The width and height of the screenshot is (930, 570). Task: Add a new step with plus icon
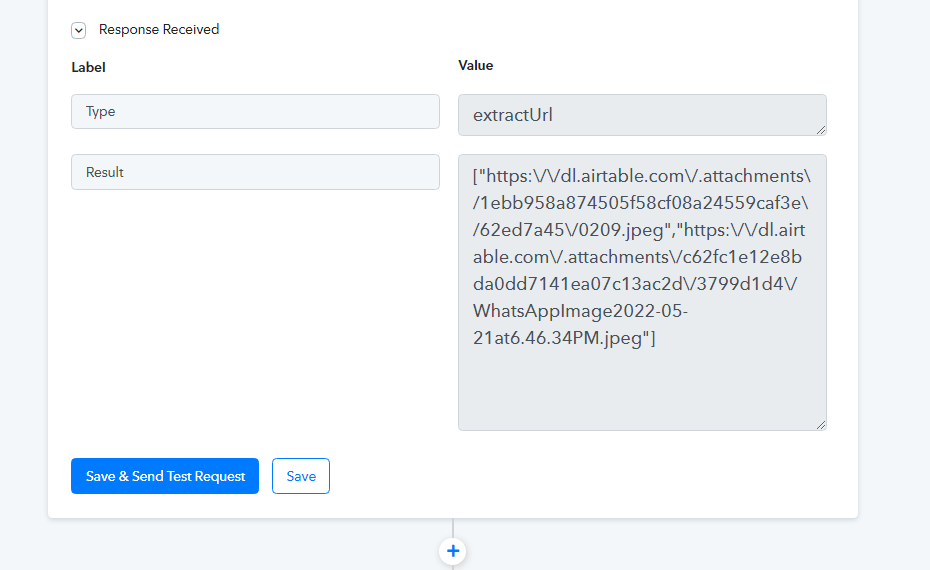(453, 551)
